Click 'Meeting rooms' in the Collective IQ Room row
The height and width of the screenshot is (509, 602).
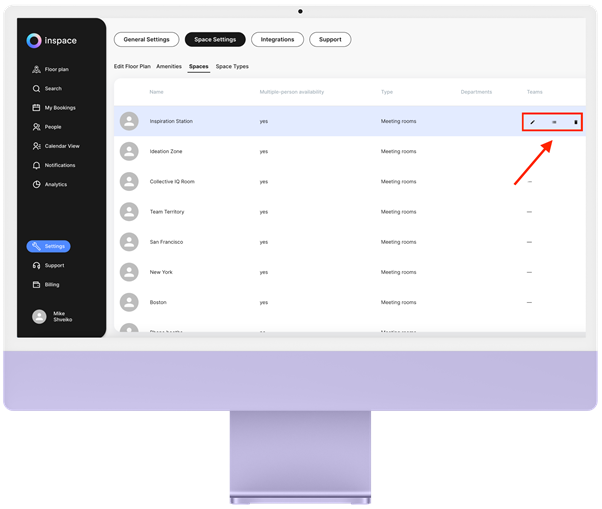[x=399, y=182]
